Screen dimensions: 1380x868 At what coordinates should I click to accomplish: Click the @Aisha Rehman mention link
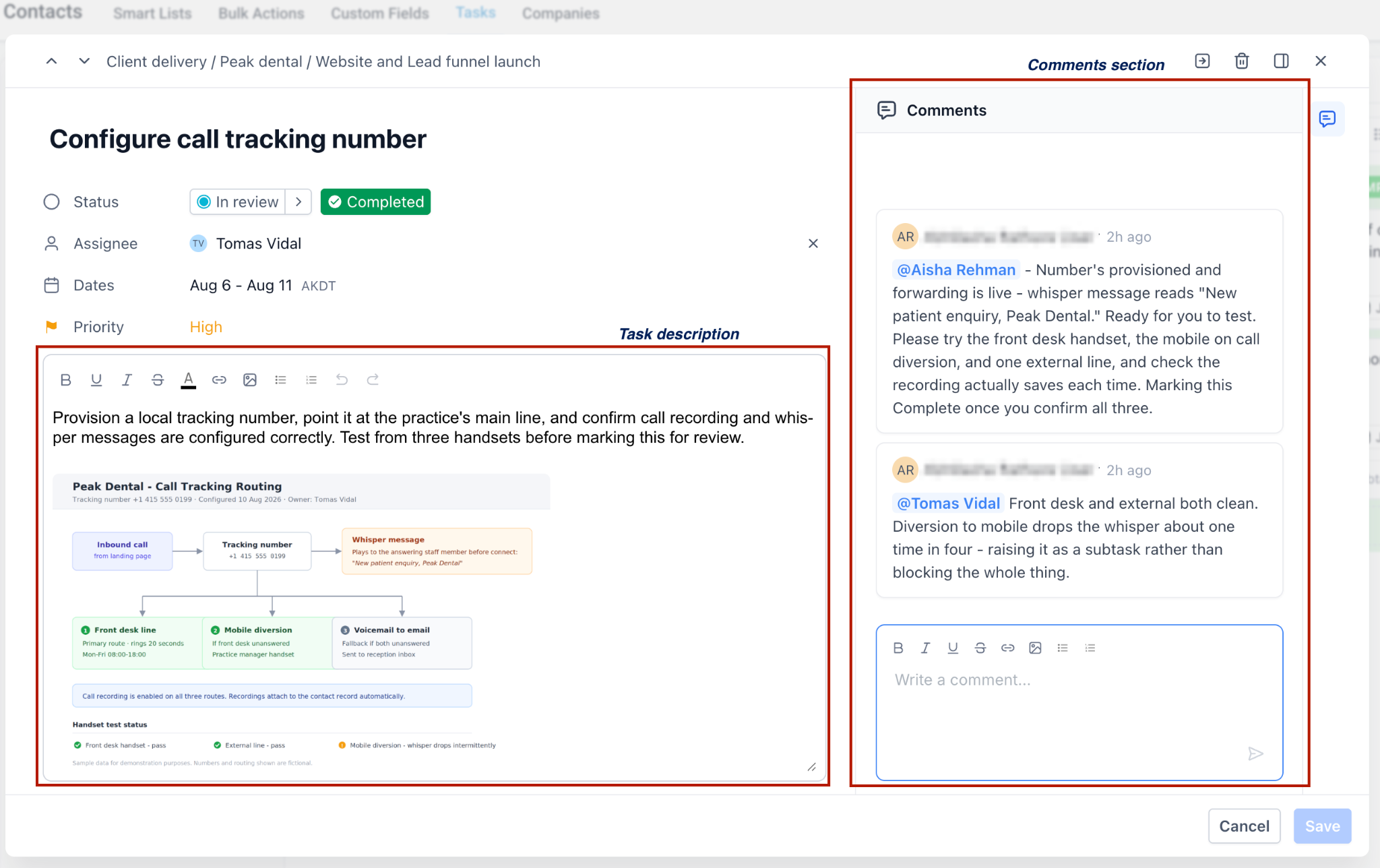click(x=956, y=270)
